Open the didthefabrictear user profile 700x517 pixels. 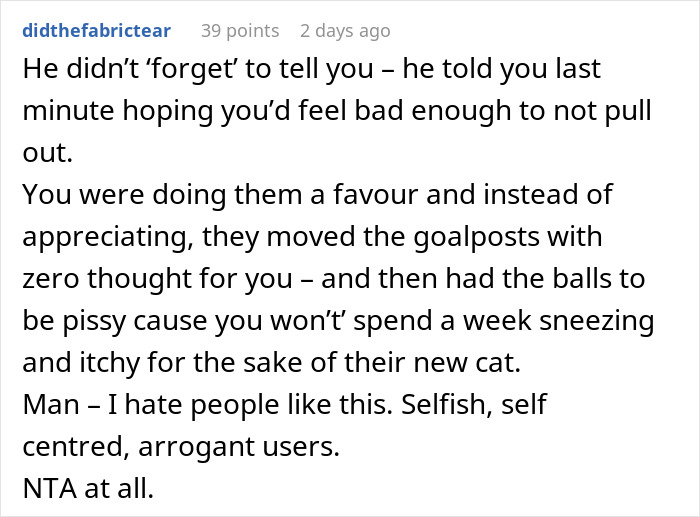pos(96,31)
